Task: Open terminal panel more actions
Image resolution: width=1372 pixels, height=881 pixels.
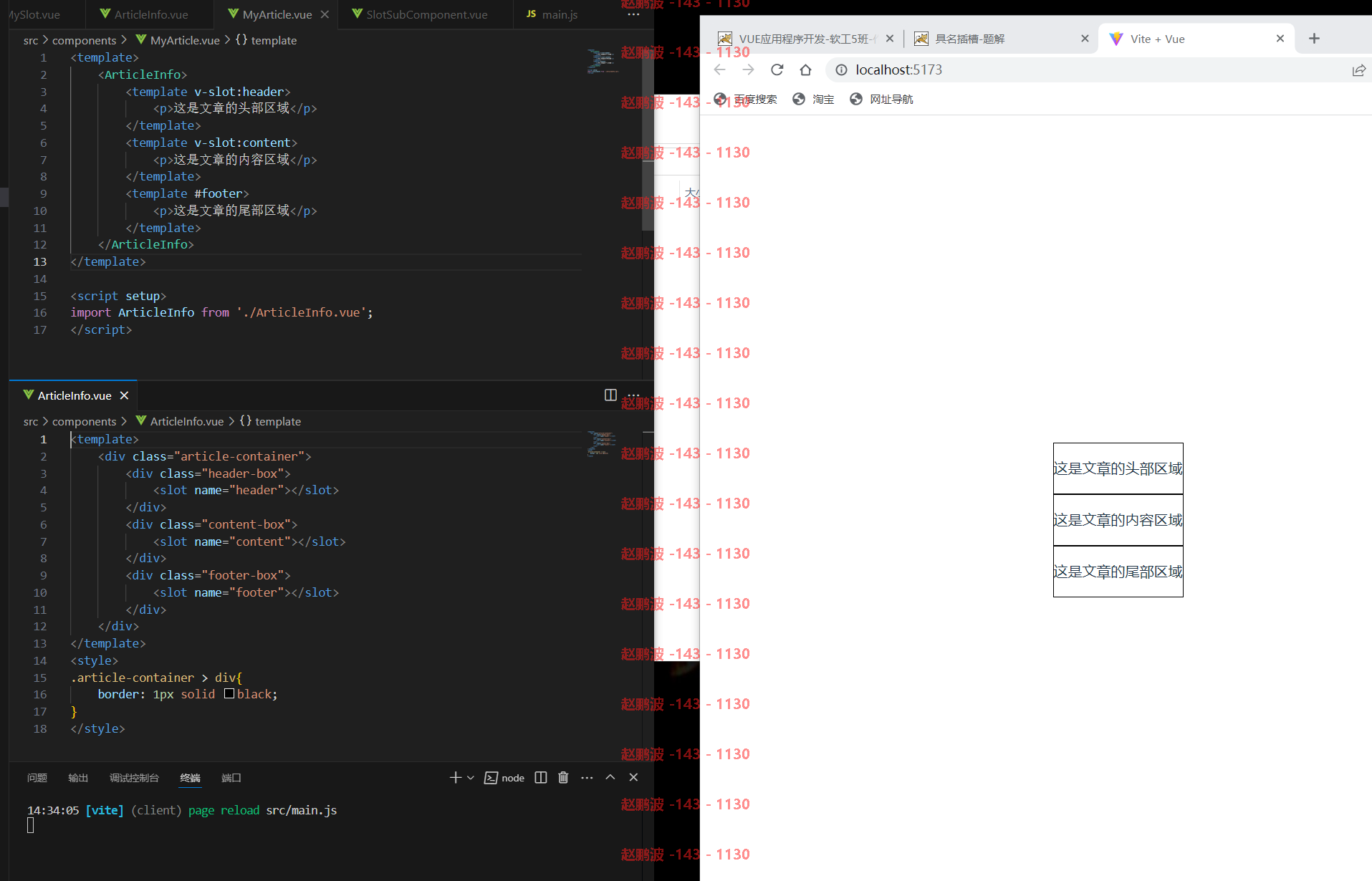Action: 587,778
